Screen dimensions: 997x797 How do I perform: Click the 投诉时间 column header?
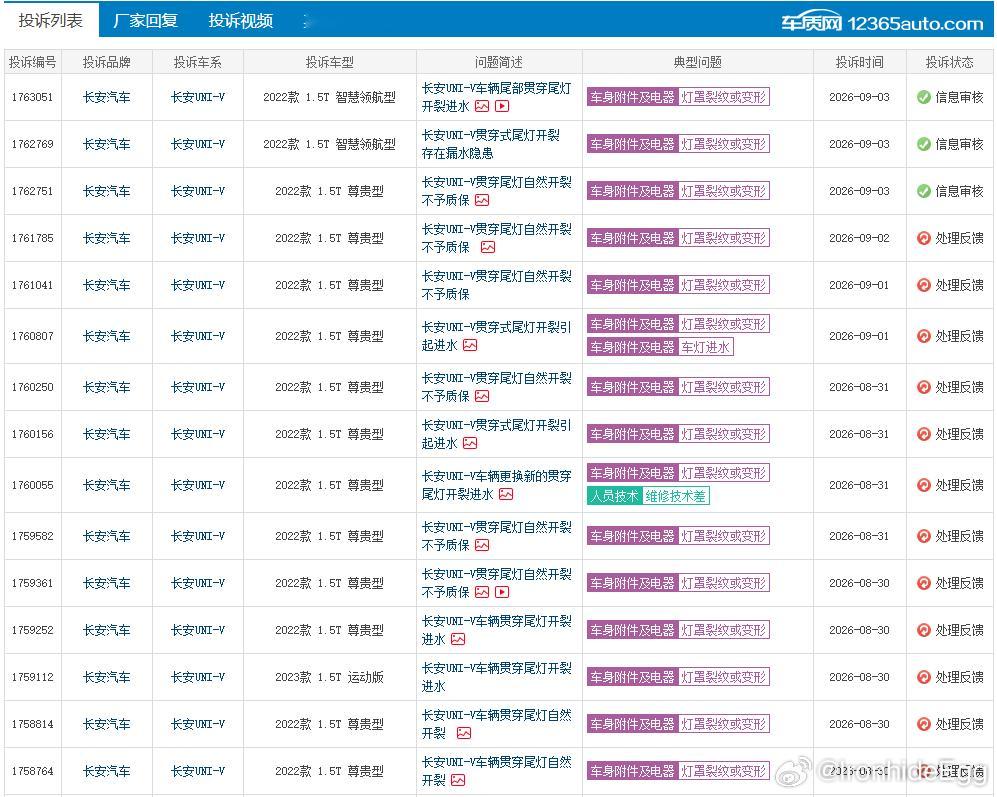[x=860, y=62]
